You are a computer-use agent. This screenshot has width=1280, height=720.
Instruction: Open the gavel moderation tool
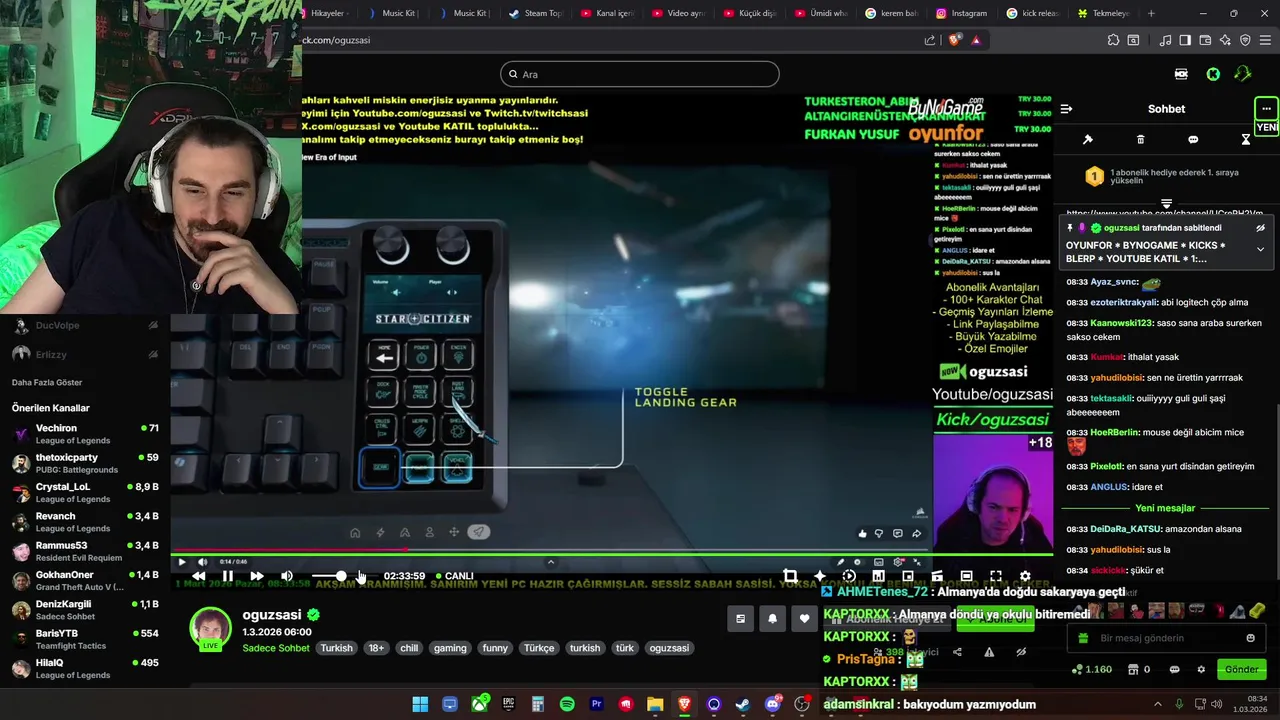[x=1088, y=140]
